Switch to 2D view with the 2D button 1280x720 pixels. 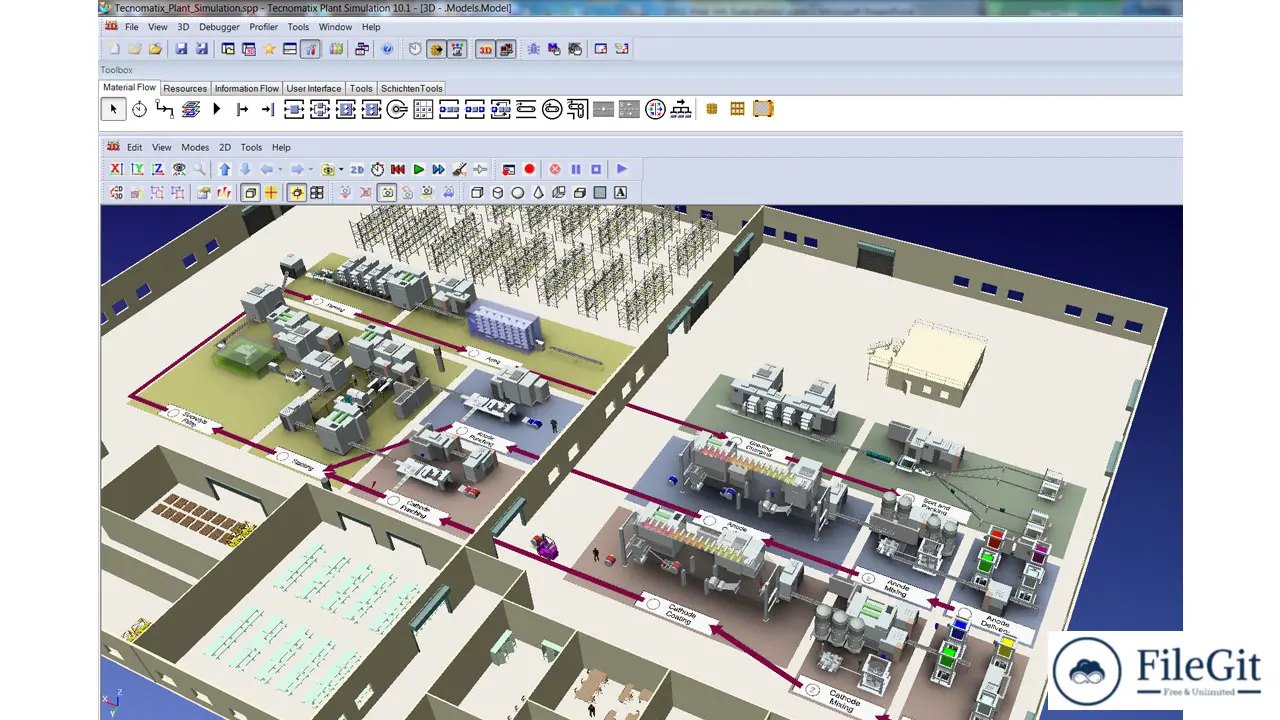click(357, 170)
